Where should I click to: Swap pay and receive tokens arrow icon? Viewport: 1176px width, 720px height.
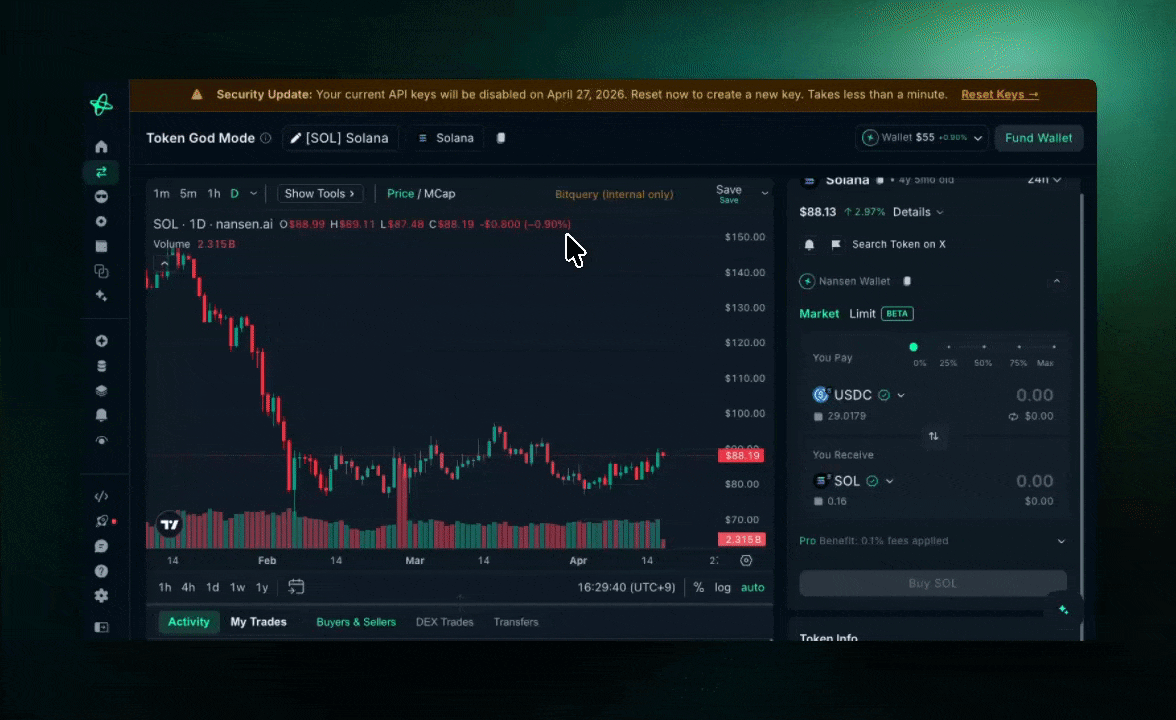pos(933,436)
